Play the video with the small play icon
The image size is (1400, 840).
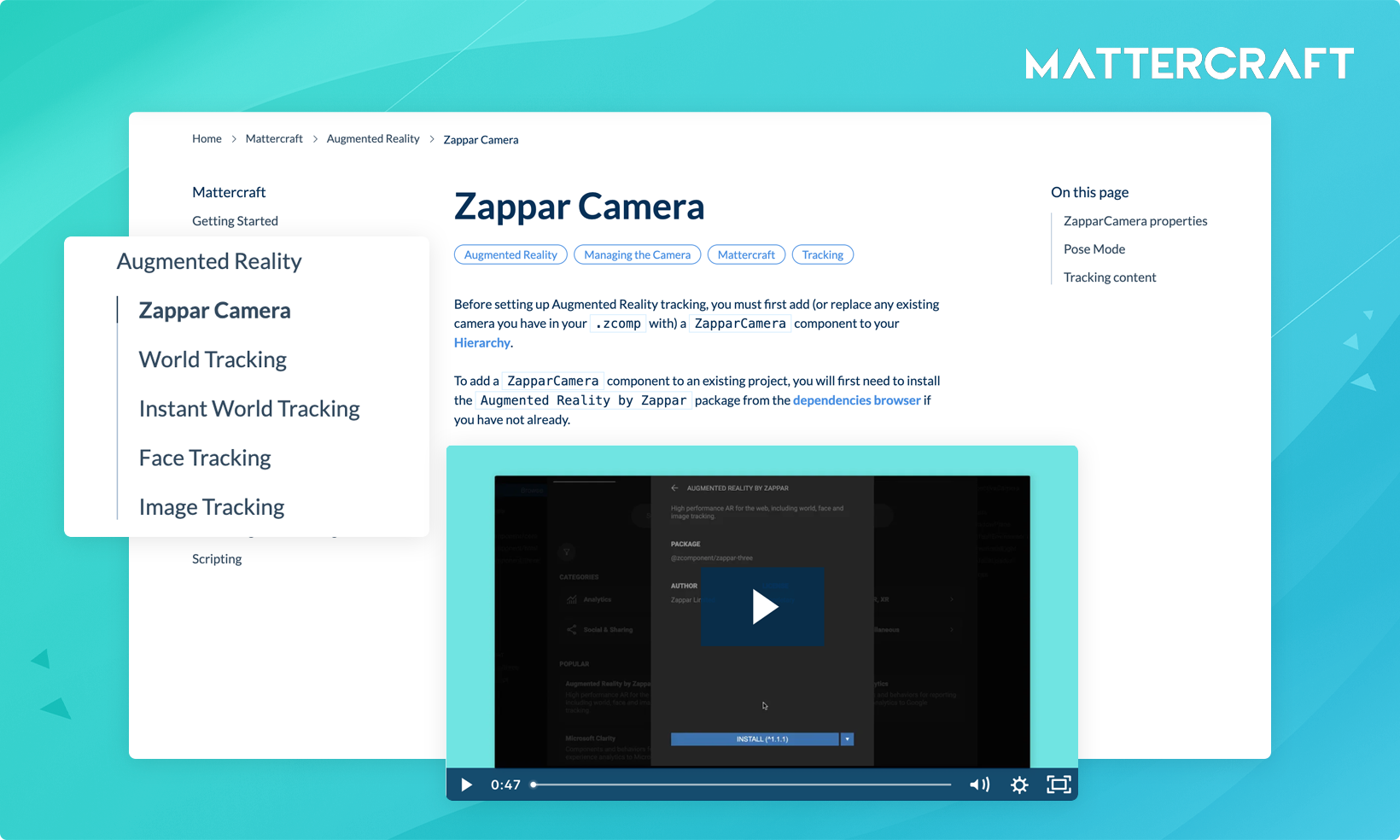[x=466, y=785]
